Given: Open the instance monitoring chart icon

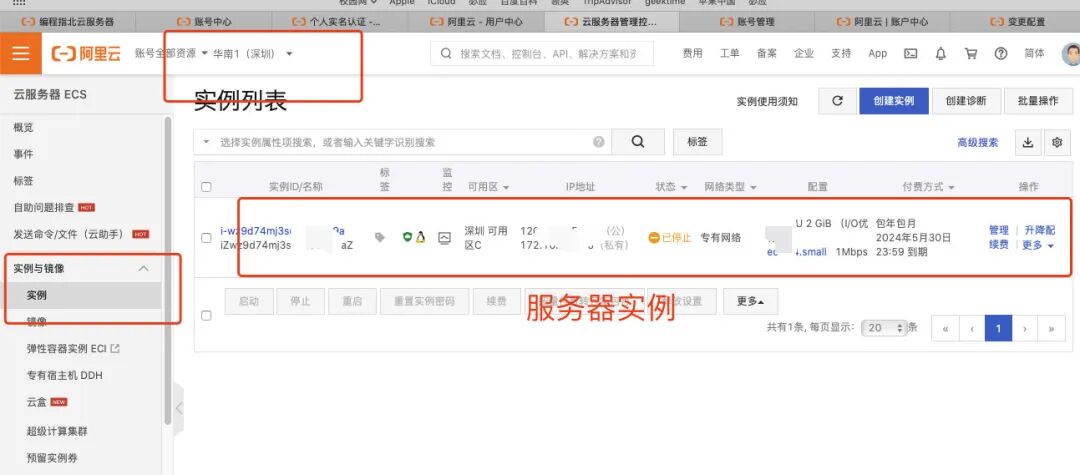Looking at the screenshot, I should tap(444, 238).
